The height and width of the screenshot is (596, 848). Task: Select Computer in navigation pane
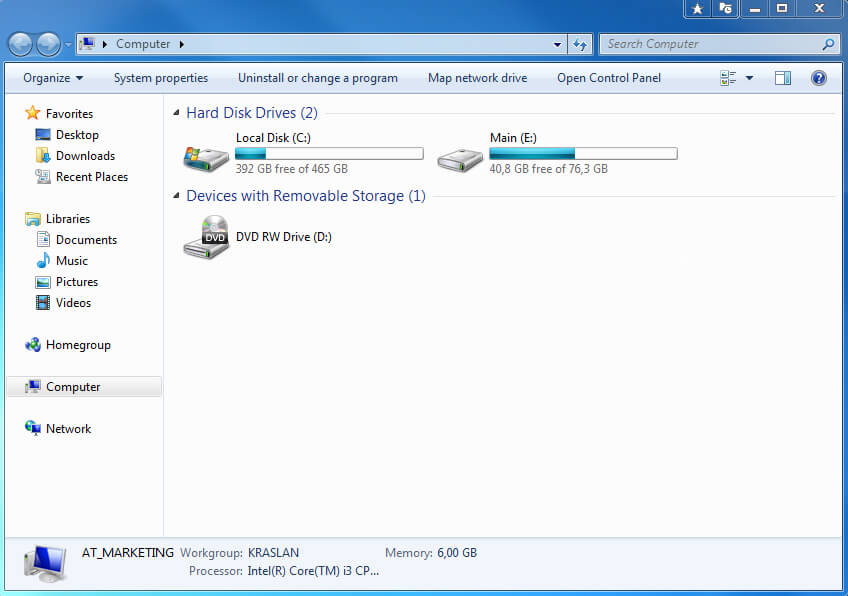pyautogui.click(x=73, y=387)
